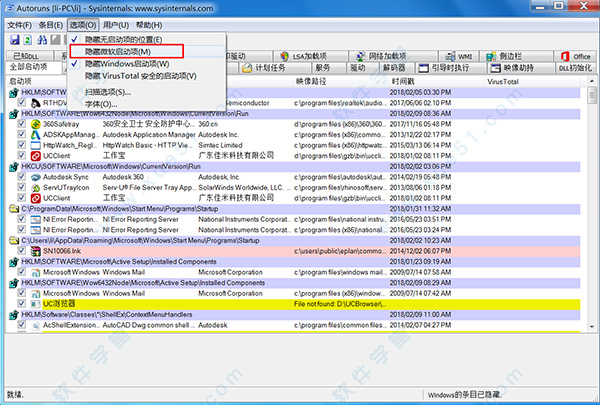Screen dimensions: 600x405
Task: Click the list scrollbar up arrow
Action: (x=592, y=81)
